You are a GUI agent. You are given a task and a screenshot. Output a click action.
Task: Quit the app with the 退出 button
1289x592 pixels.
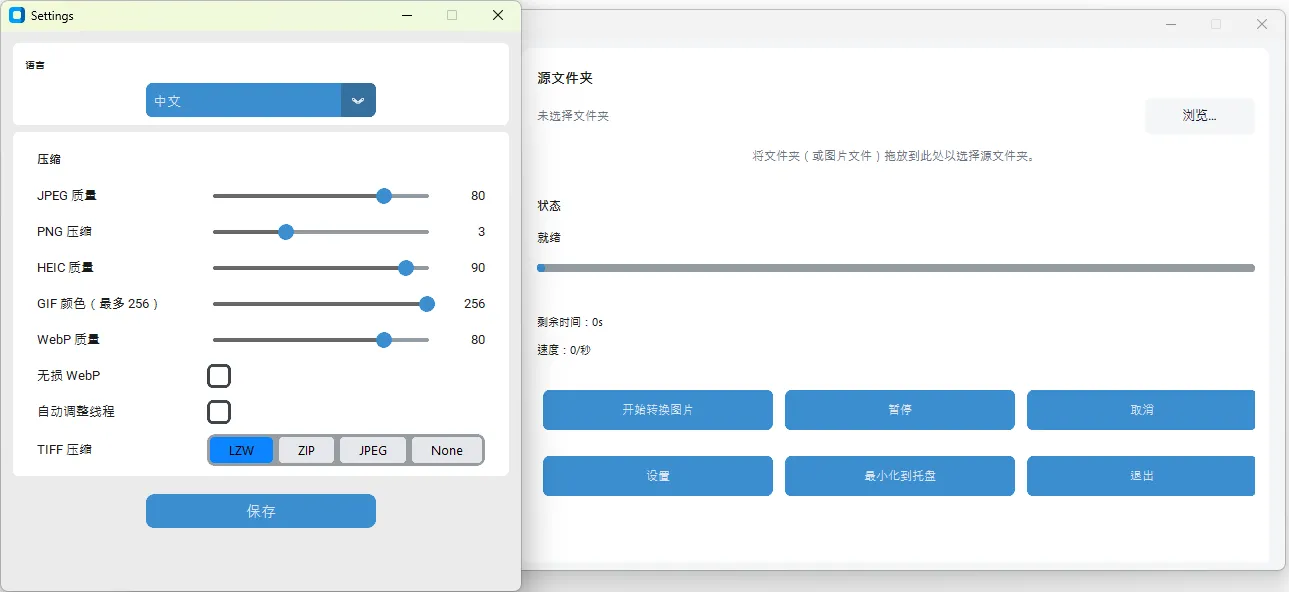[1140, 476]
